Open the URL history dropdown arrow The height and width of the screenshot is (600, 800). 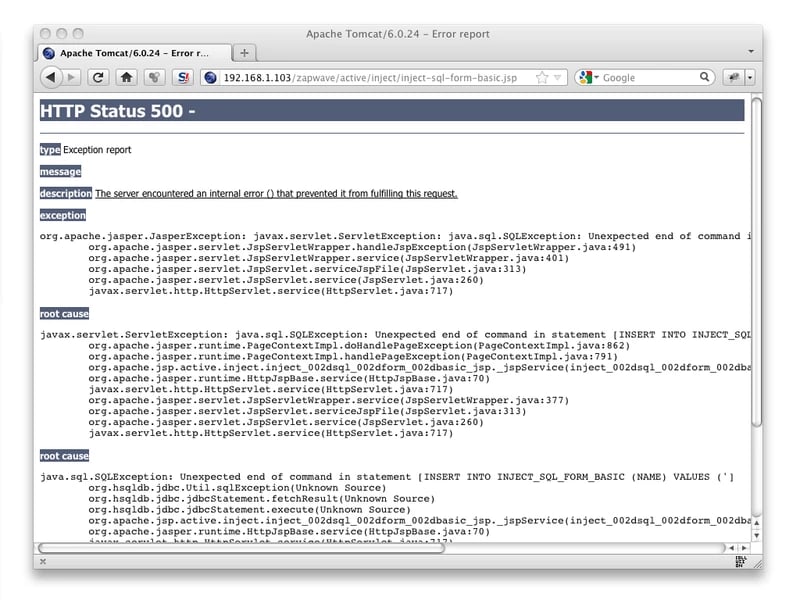coord(558,77)
